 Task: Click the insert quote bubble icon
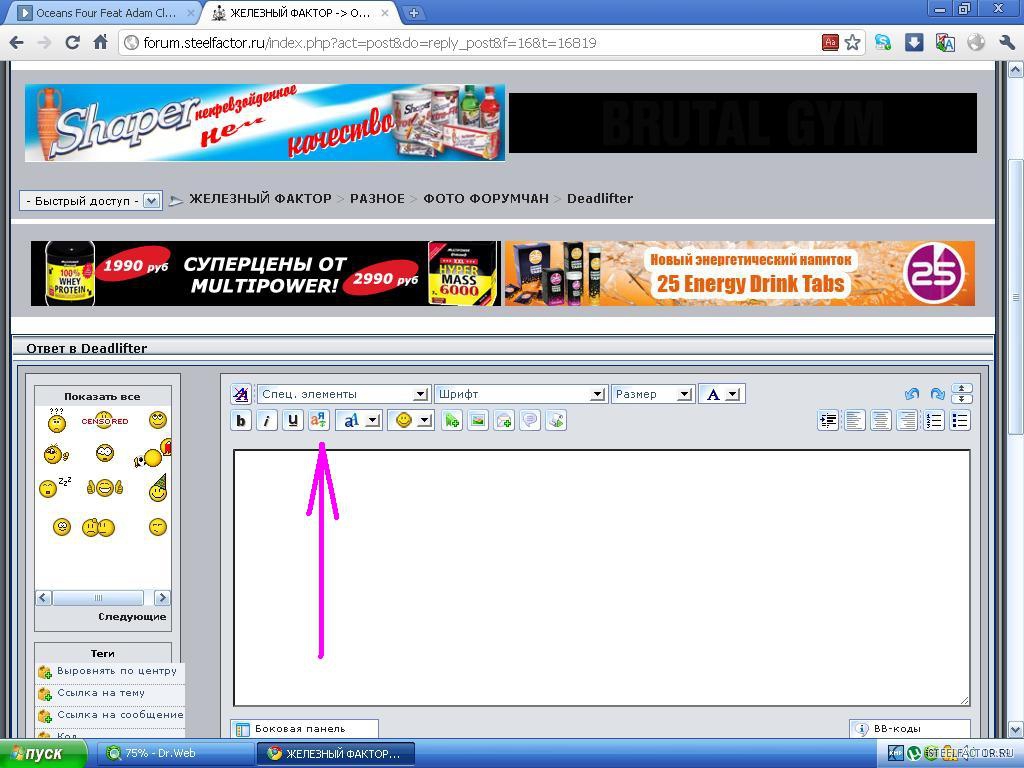[530, 421]
